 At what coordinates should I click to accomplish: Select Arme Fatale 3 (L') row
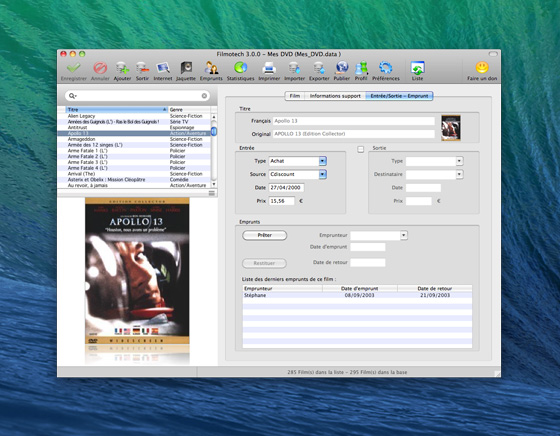point(134,162)
